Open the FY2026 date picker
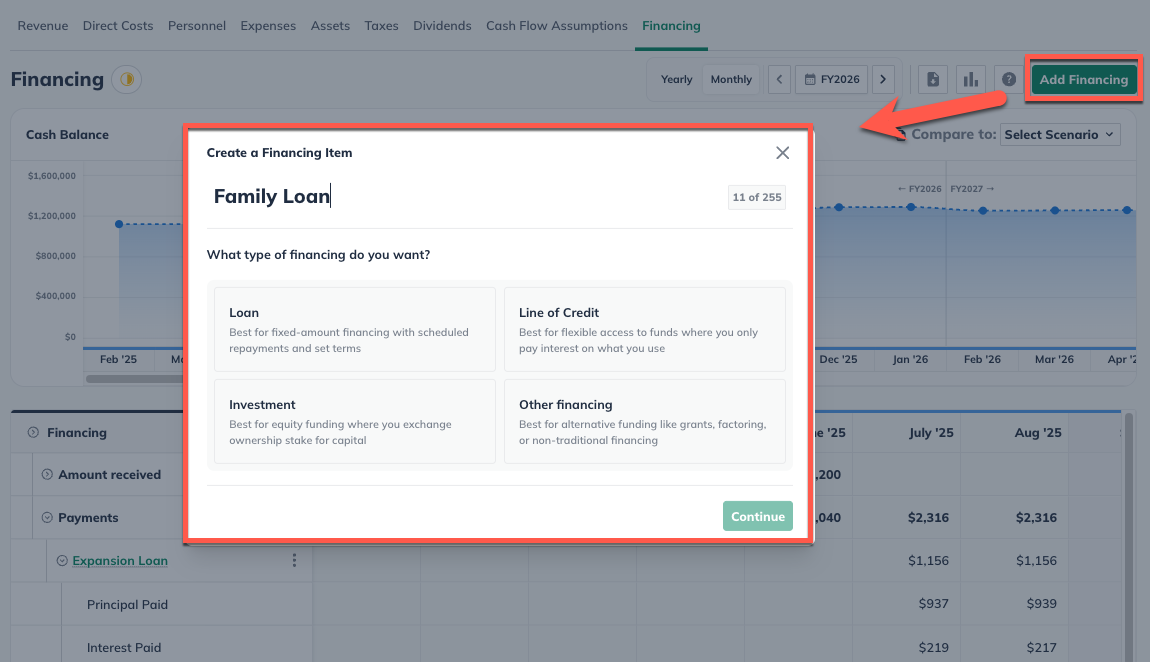Image resolution: width=1150 pixels, height=662 pixels. pos(832,79)
